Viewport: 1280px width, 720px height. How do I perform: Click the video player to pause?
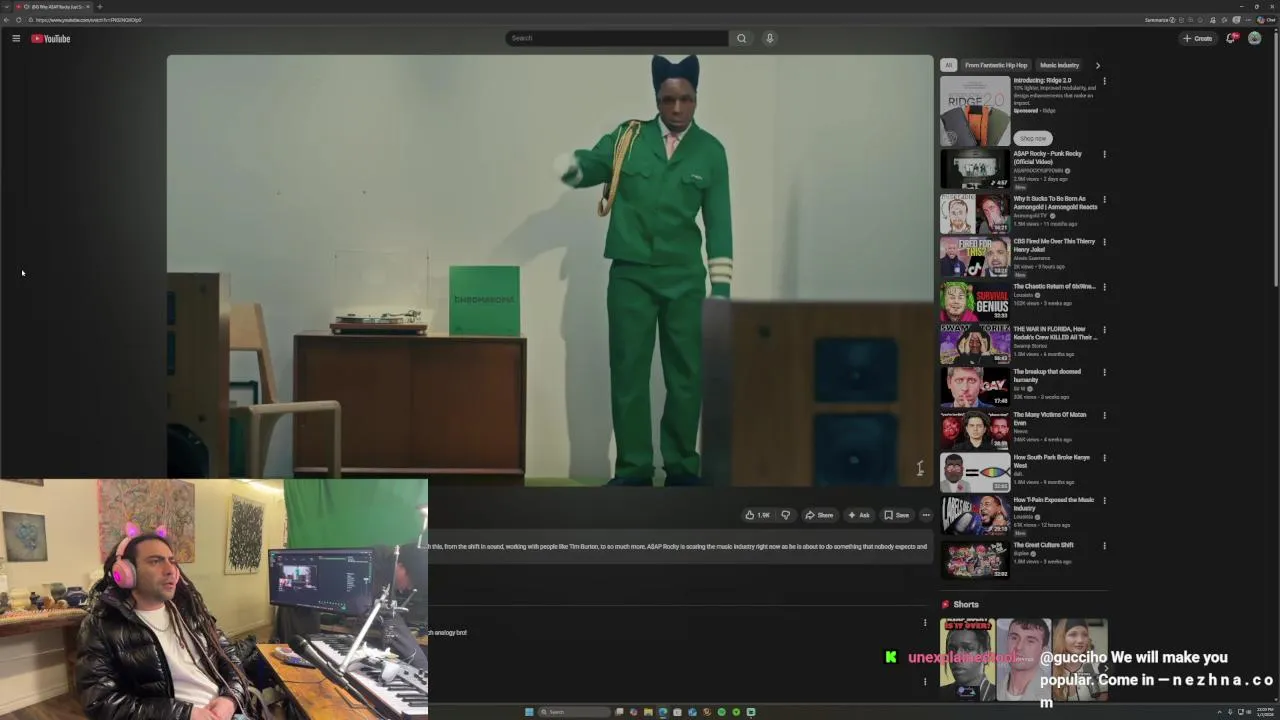tap(550, 270)
